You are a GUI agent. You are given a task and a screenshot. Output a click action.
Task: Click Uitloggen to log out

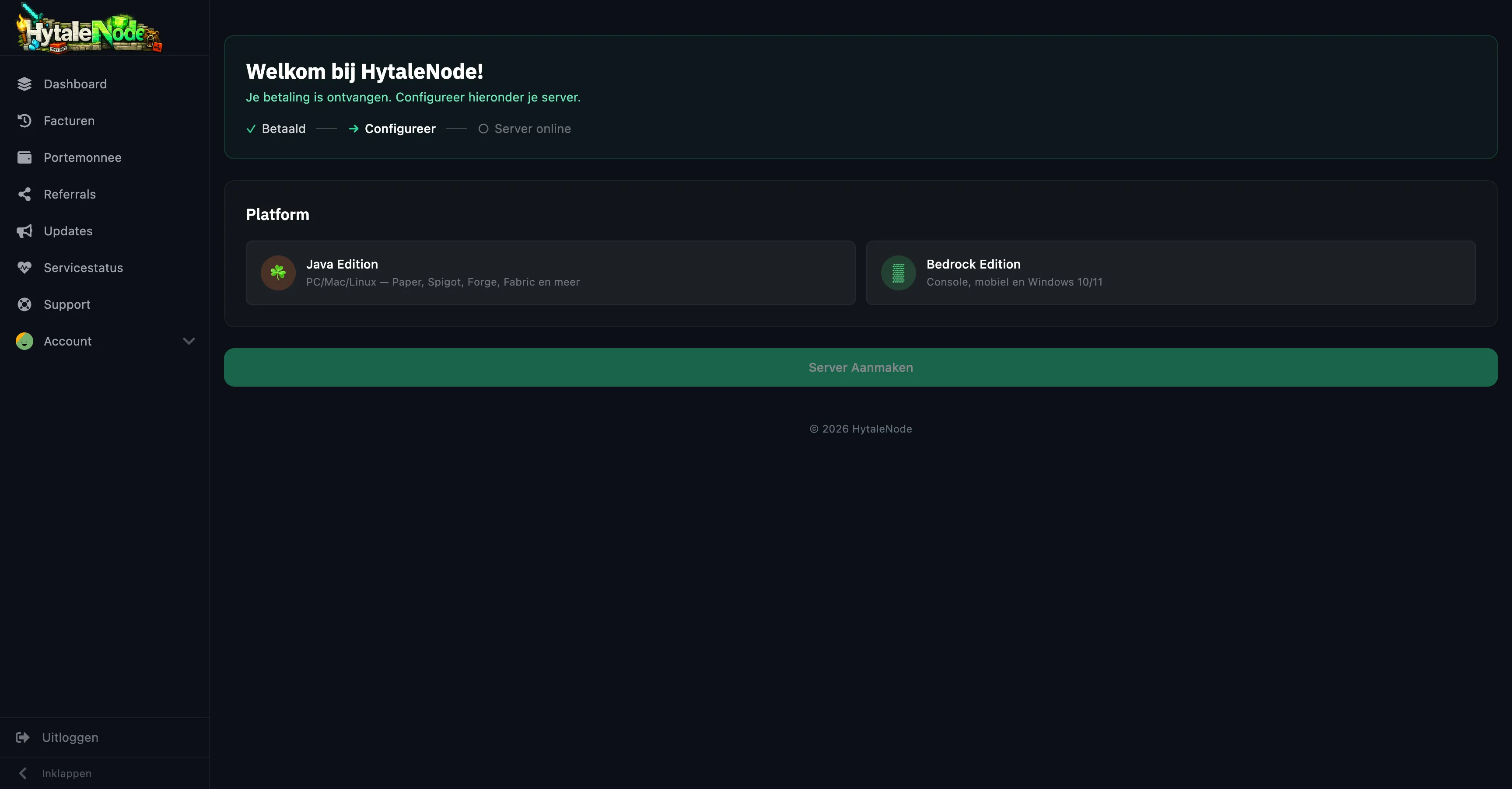[x=105, y=737]
